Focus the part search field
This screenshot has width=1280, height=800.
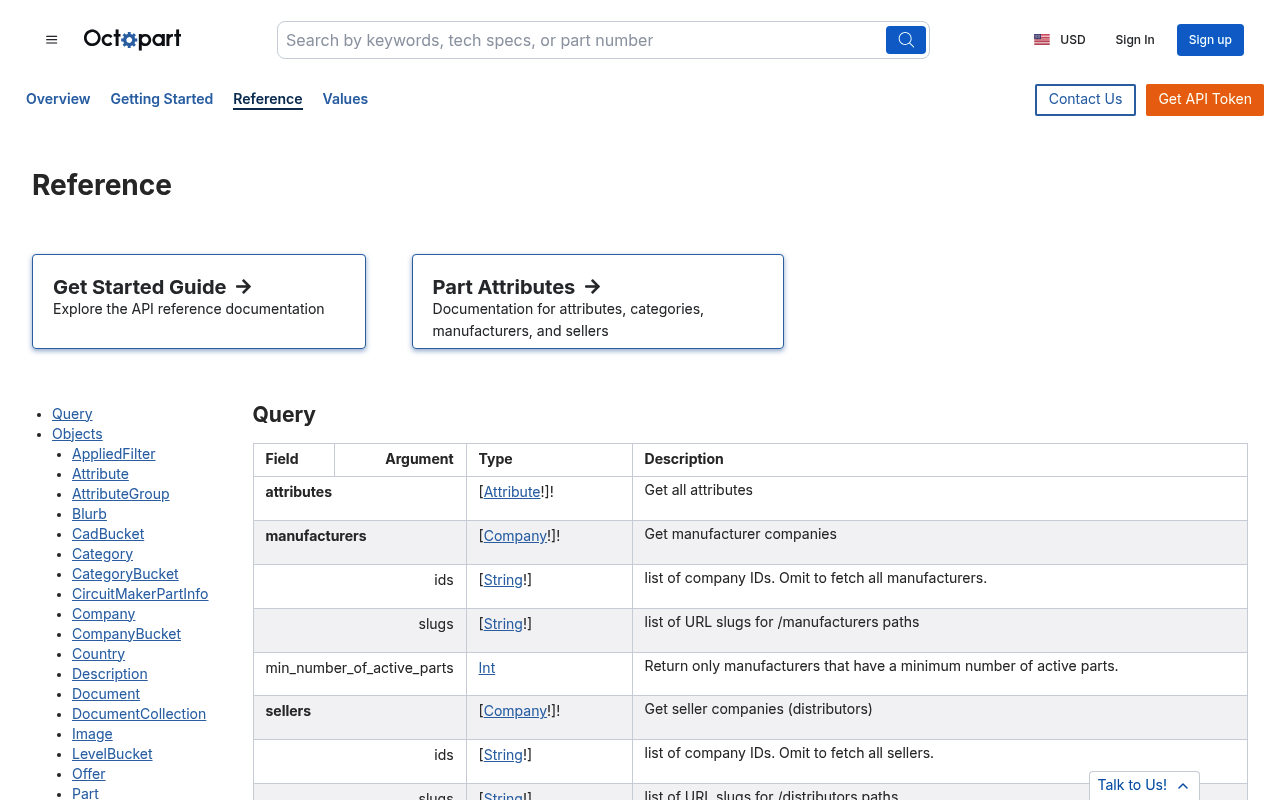[x=582, y=40]
